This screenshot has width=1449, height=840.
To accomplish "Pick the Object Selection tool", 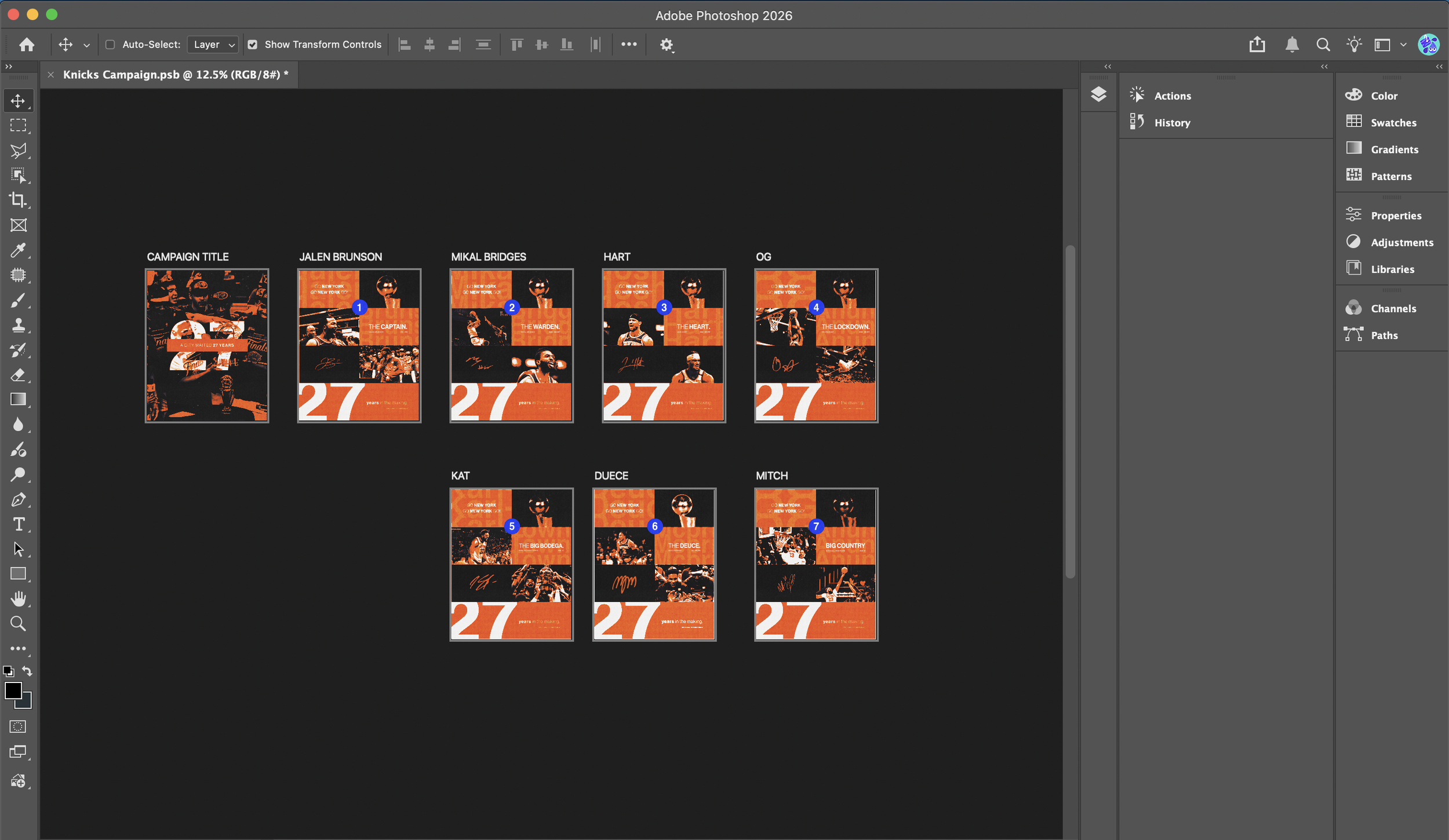I will (x=18, y=176).
